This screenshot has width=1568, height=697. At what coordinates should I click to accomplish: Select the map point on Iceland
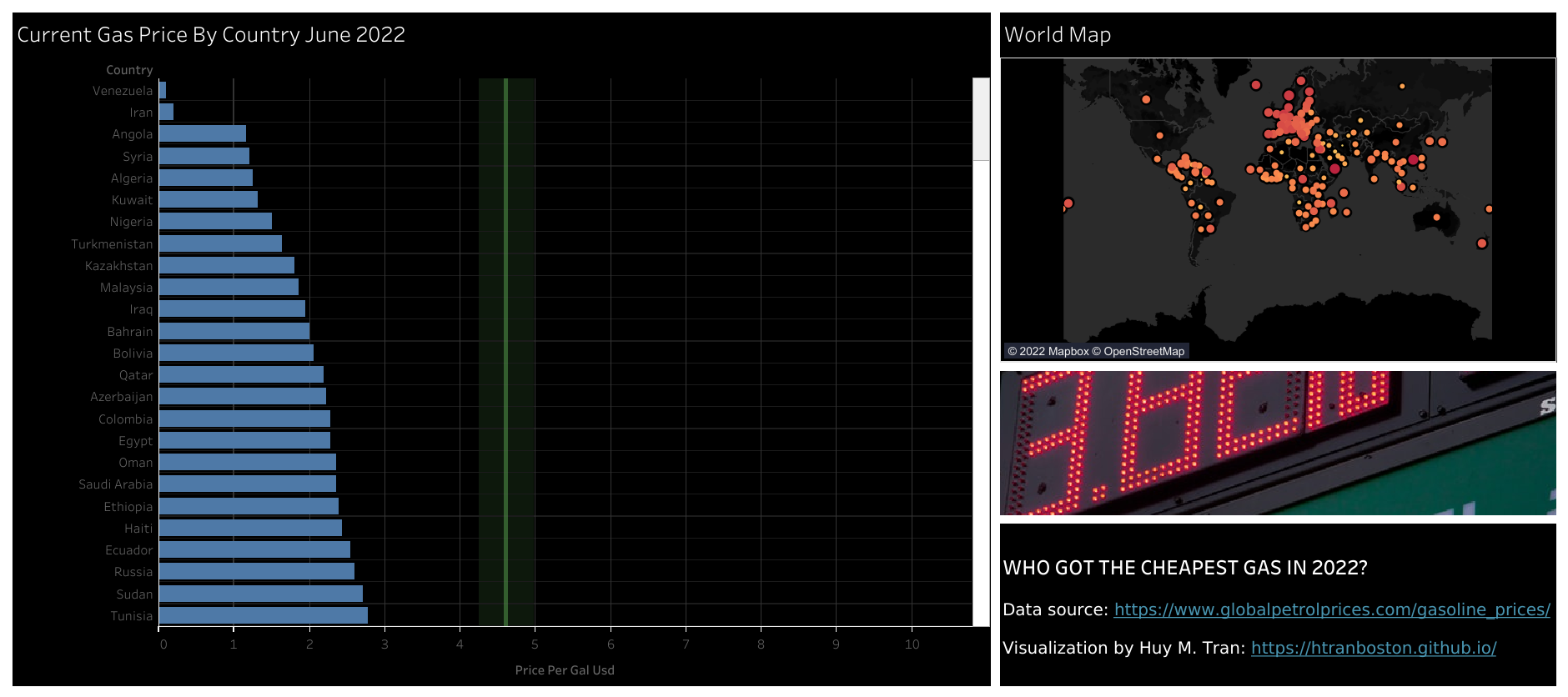(1256, 85)
